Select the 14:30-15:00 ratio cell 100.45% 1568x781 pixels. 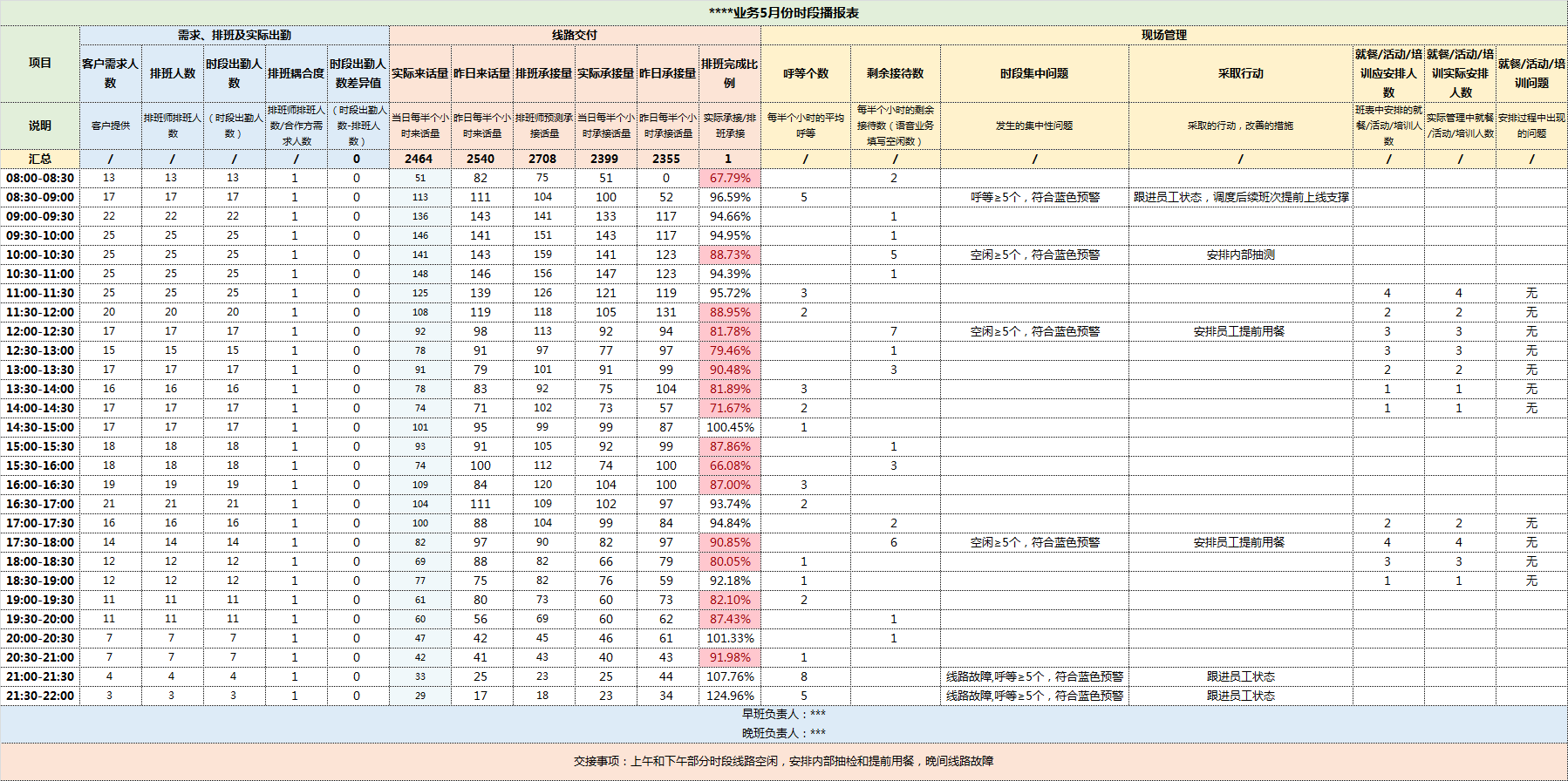[x=729, y=427]
